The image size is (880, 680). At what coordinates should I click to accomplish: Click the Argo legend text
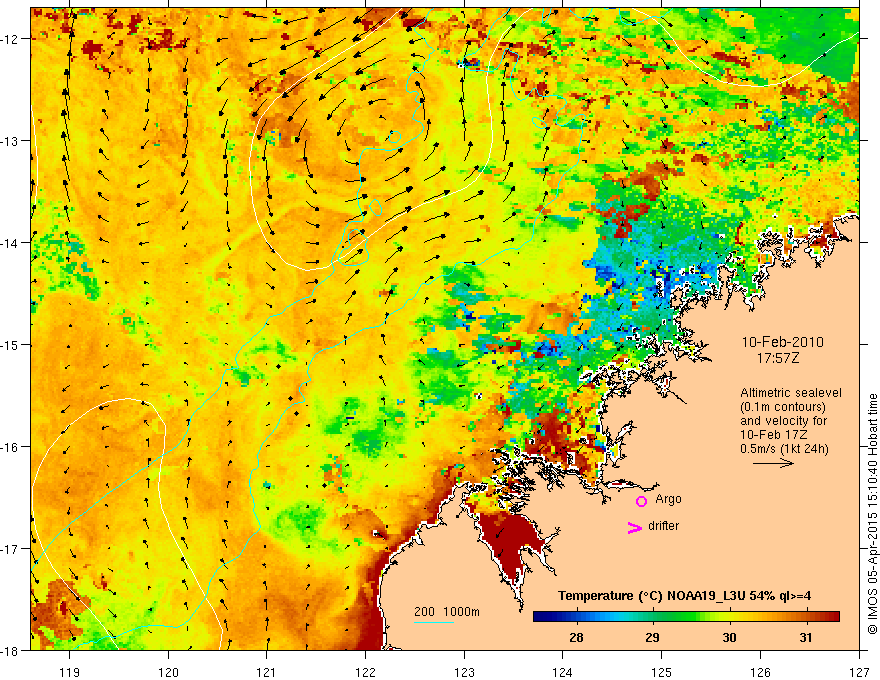click(668, 499)
